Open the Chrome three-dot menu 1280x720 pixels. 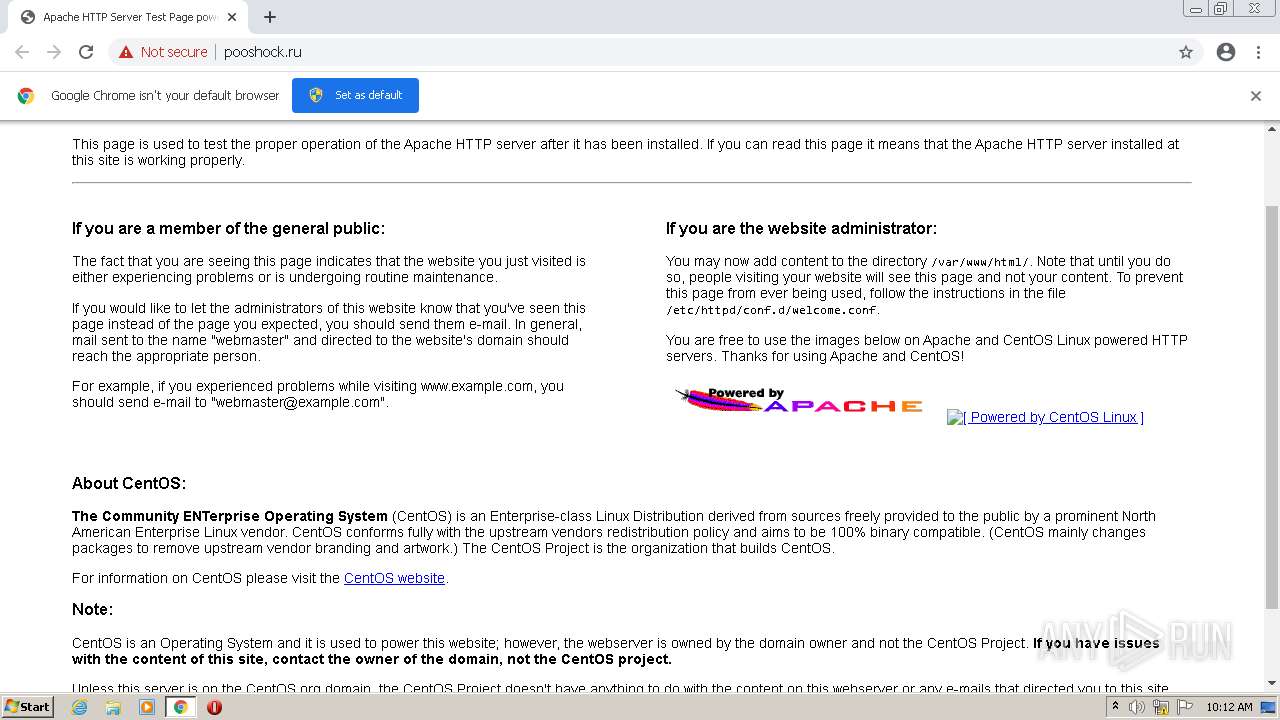[1259, 52]
